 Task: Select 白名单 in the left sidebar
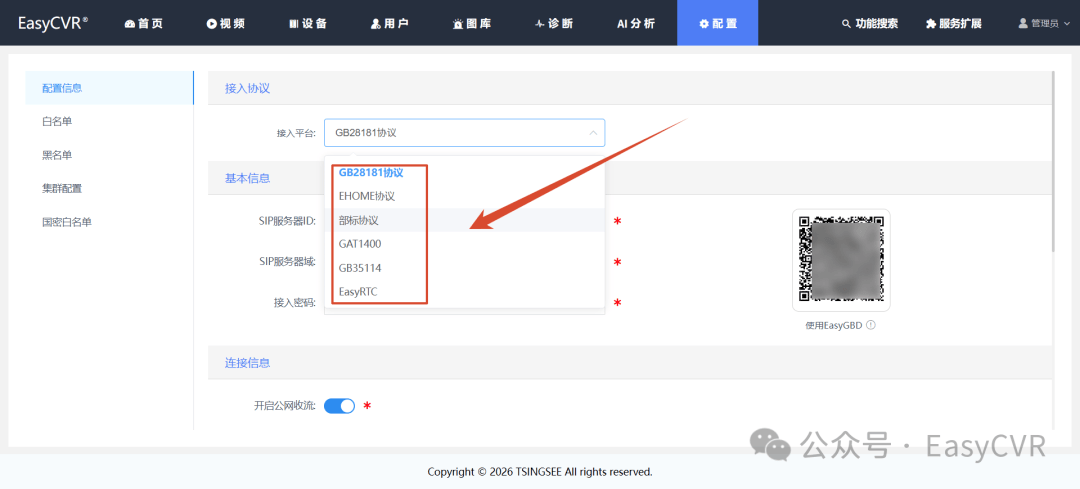(x=57, y=121)
